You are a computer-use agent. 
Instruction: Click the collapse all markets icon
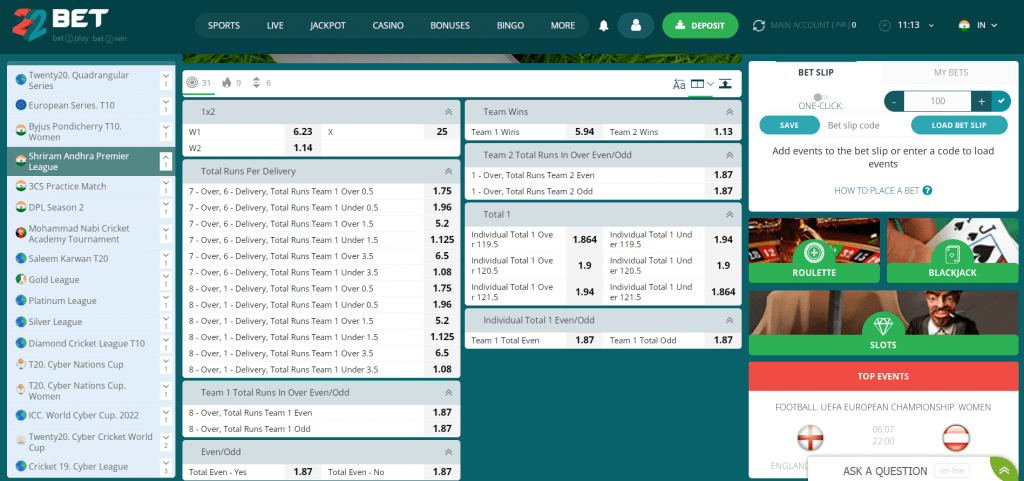pyautogui.click(x=724, y=84)
